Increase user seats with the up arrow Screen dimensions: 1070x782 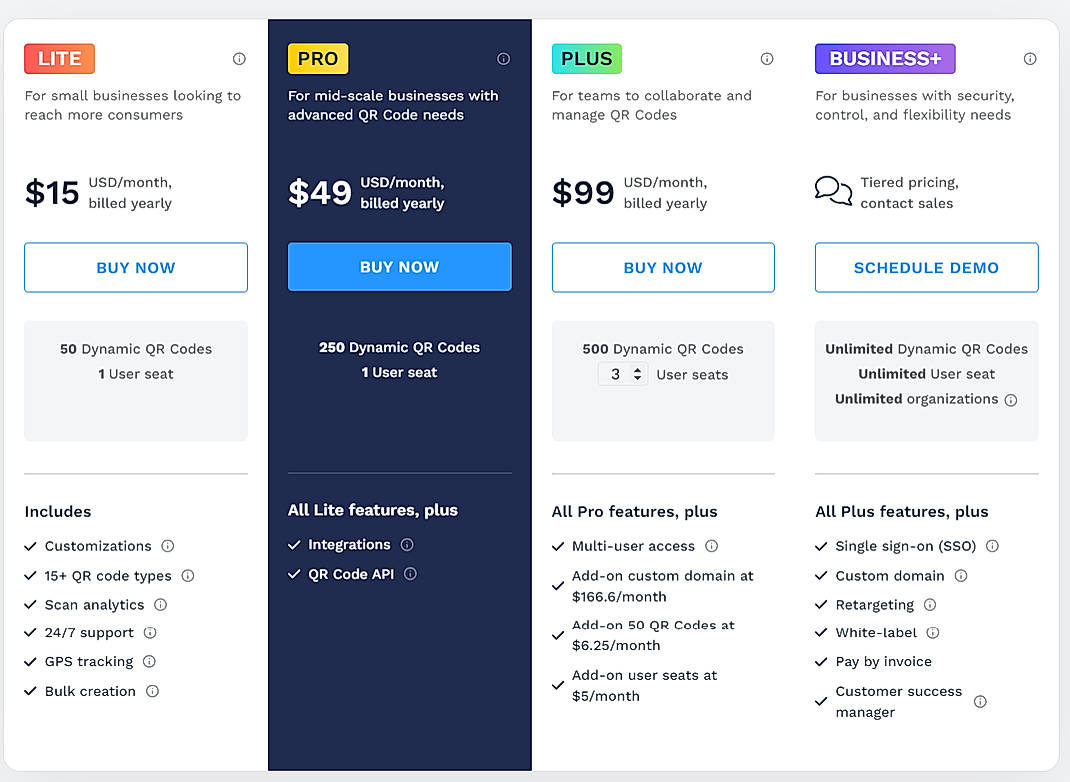637,368
